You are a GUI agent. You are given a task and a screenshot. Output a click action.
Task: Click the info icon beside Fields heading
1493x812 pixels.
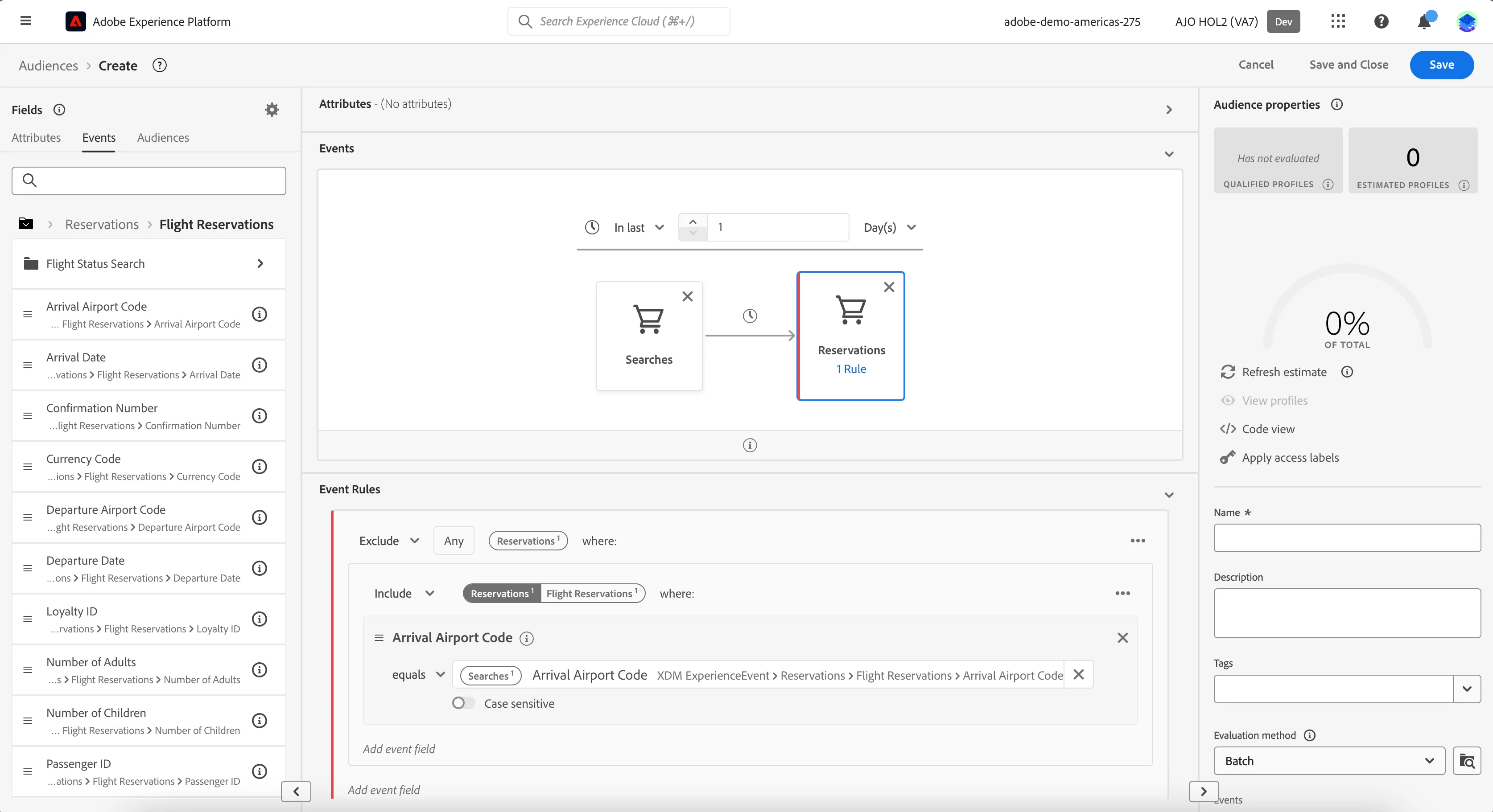click(59, 110)
